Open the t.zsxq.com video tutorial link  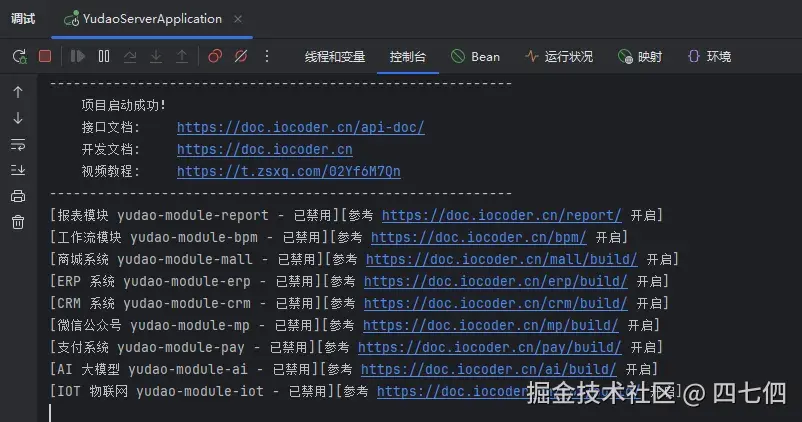pyautogui.click(x=288, y=171)
